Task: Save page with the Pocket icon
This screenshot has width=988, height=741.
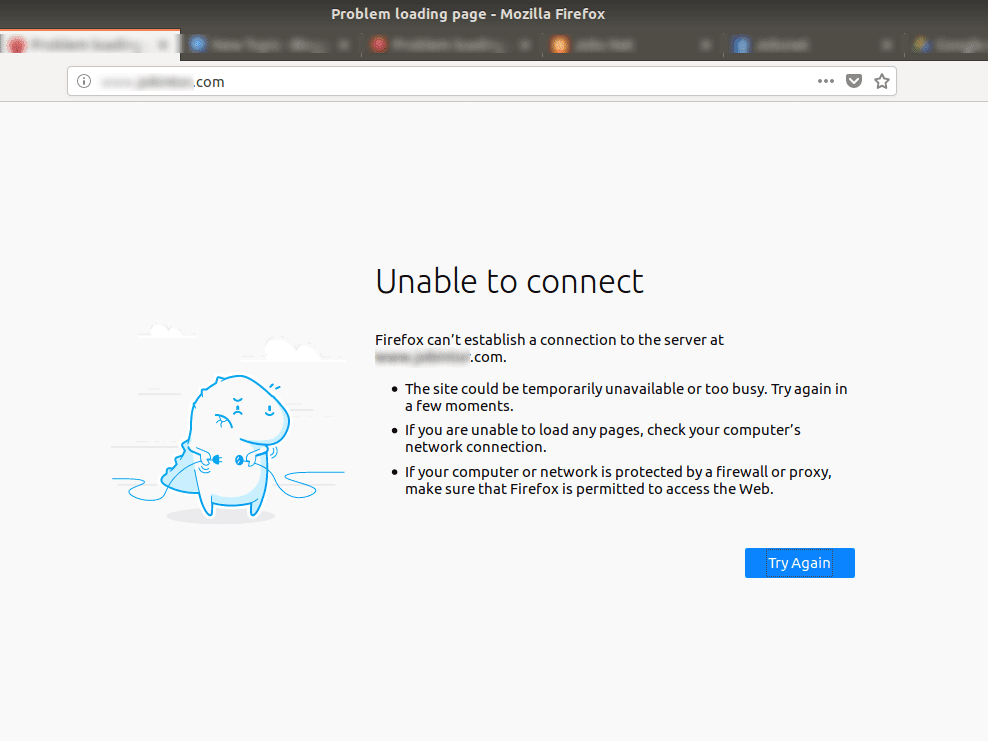Action: click(x=854, y=81)
